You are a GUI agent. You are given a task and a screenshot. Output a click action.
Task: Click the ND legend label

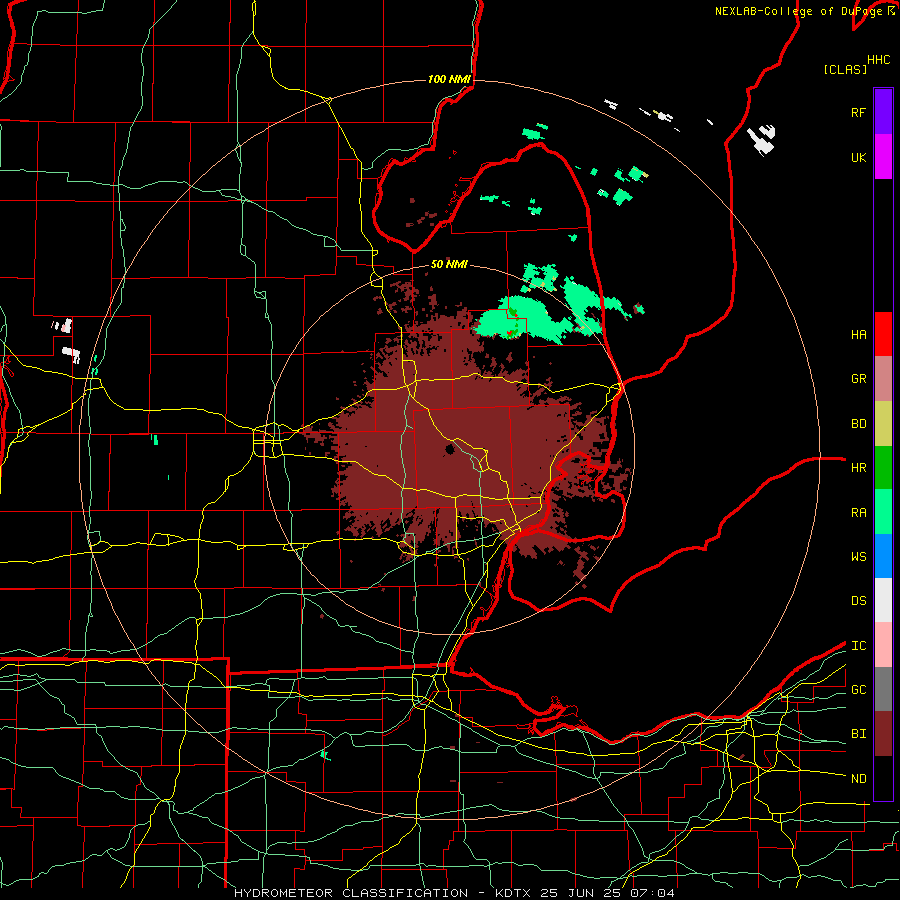859,779
